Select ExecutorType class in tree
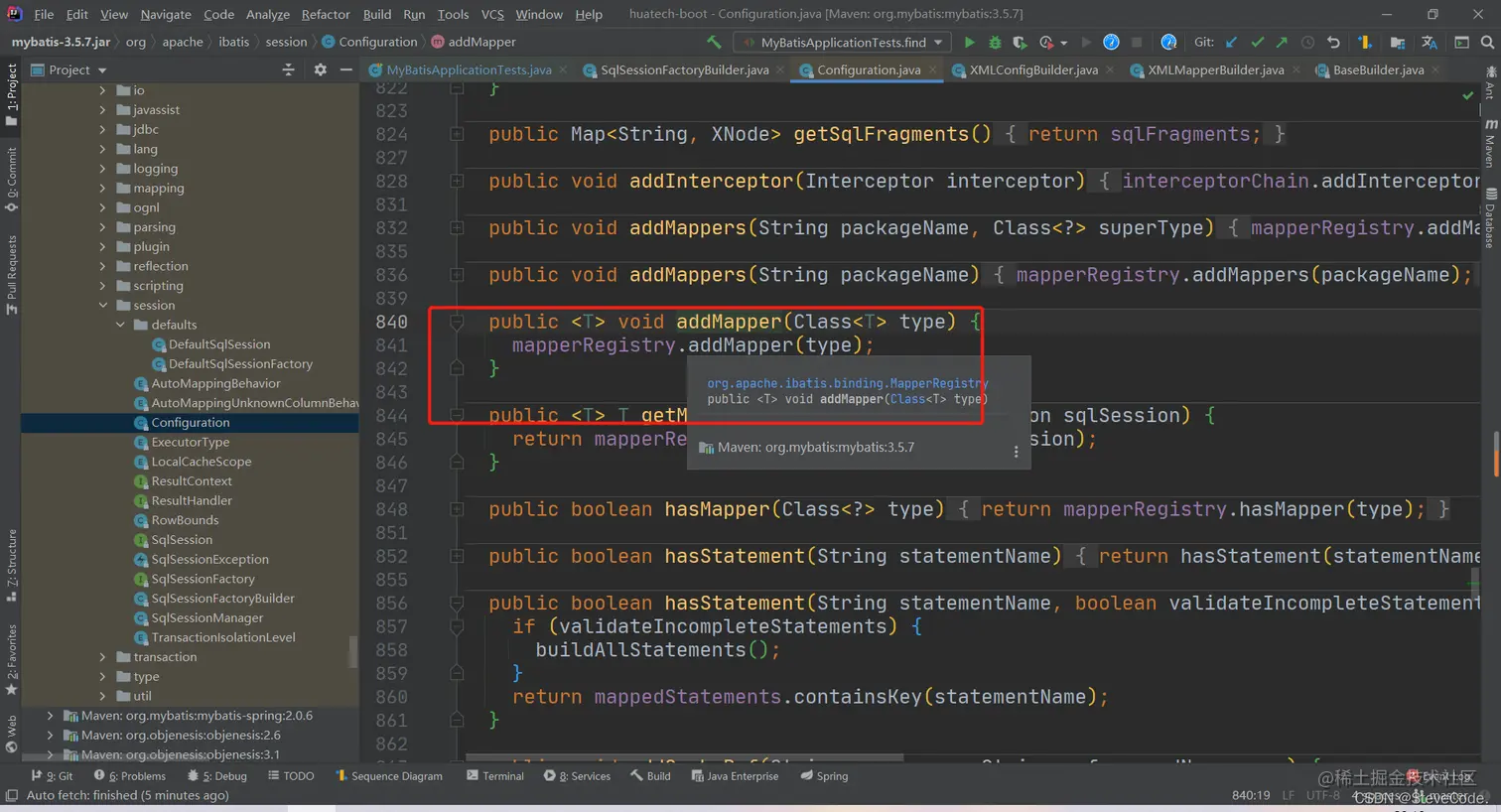1501x812 pixels. (190, 442)
